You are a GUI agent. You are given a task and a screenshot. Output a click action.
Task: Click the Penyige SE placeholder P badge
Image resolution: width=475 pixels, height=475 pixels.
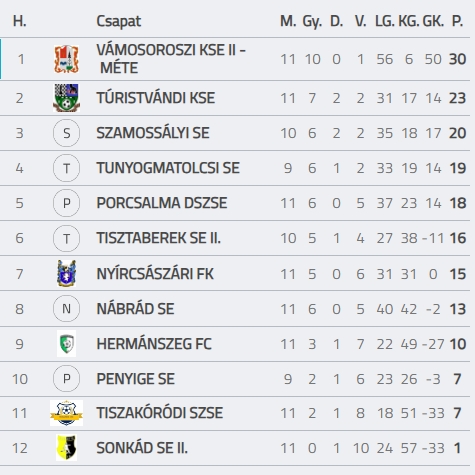66,379
